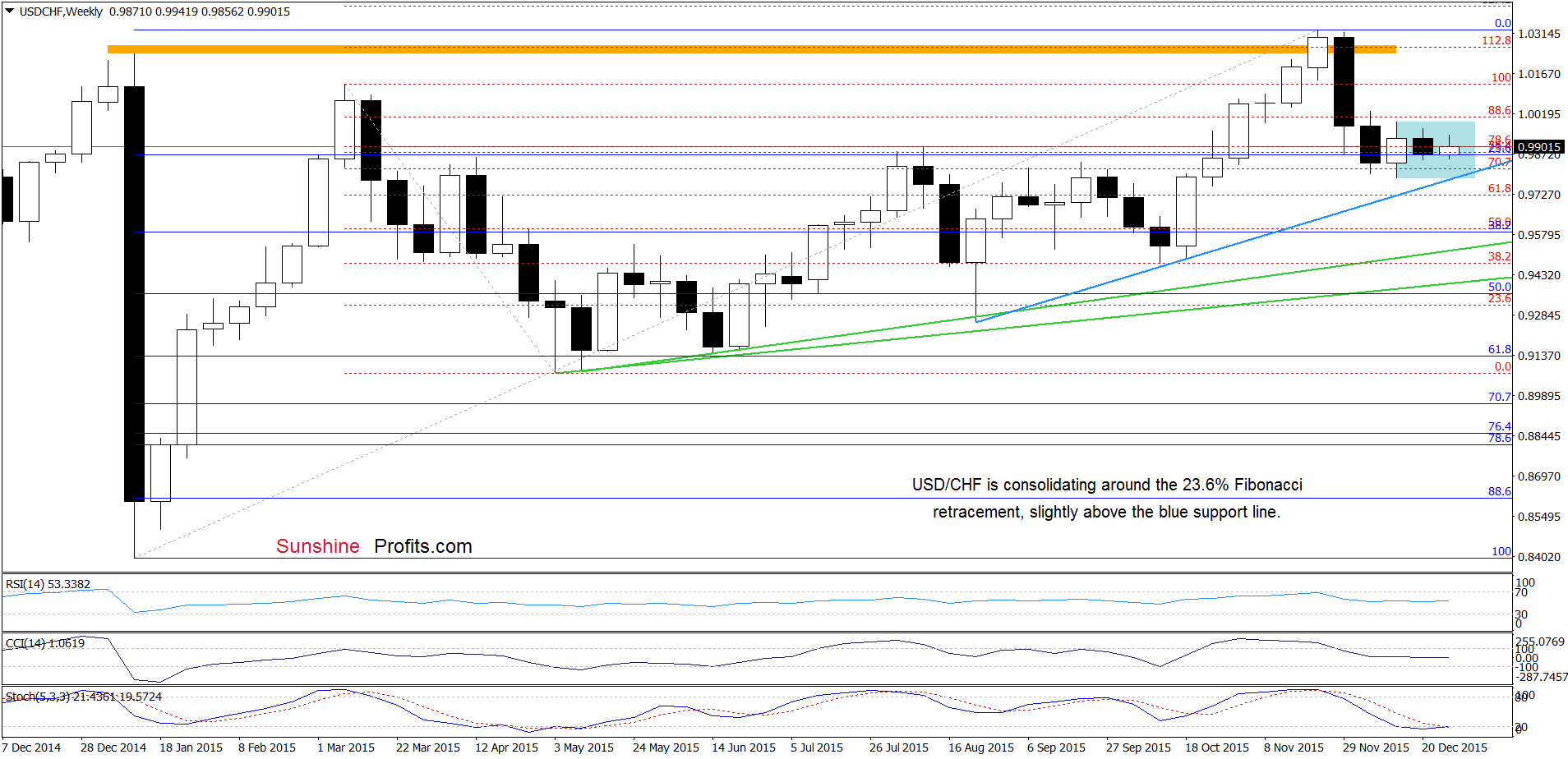This screenshot has height=759, width=1568.
Task: Click the red 23.6 Fibonacci level label
Action: point(1500,298)
